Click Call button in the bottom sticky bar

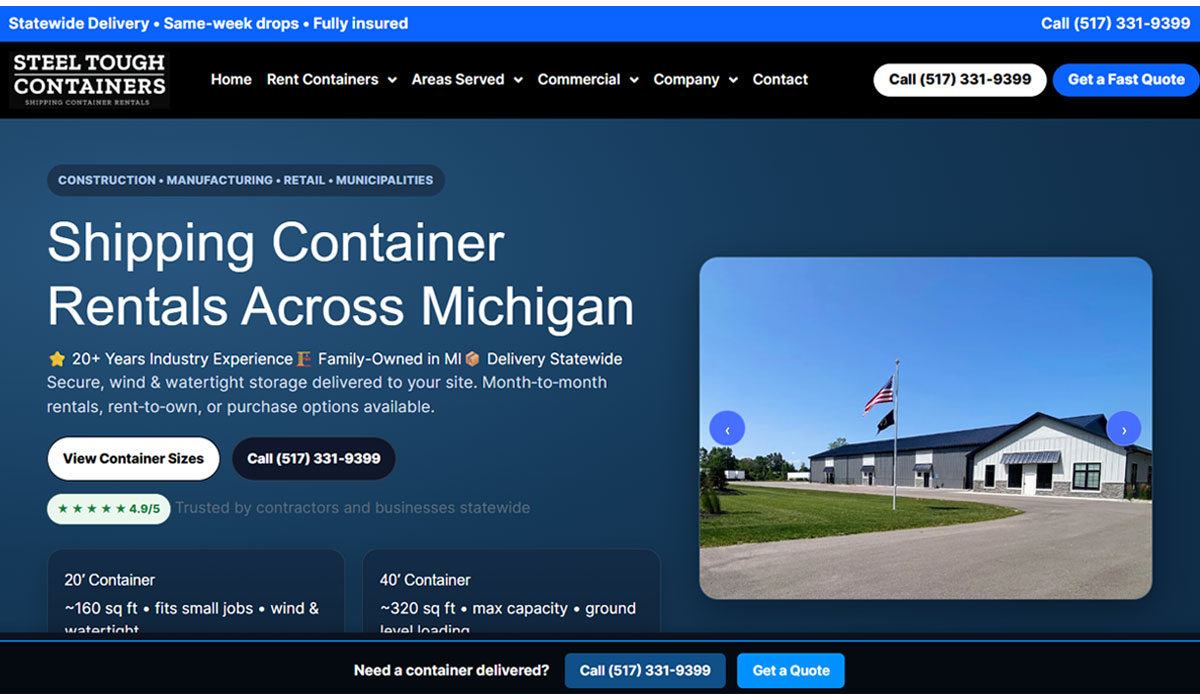[645, 670]
